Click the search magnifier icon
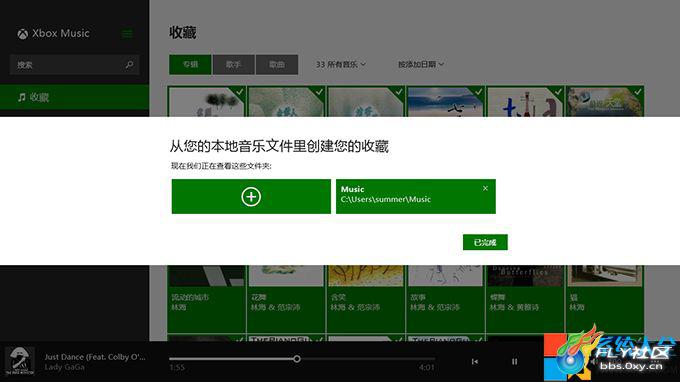 [x=129, y=65]
